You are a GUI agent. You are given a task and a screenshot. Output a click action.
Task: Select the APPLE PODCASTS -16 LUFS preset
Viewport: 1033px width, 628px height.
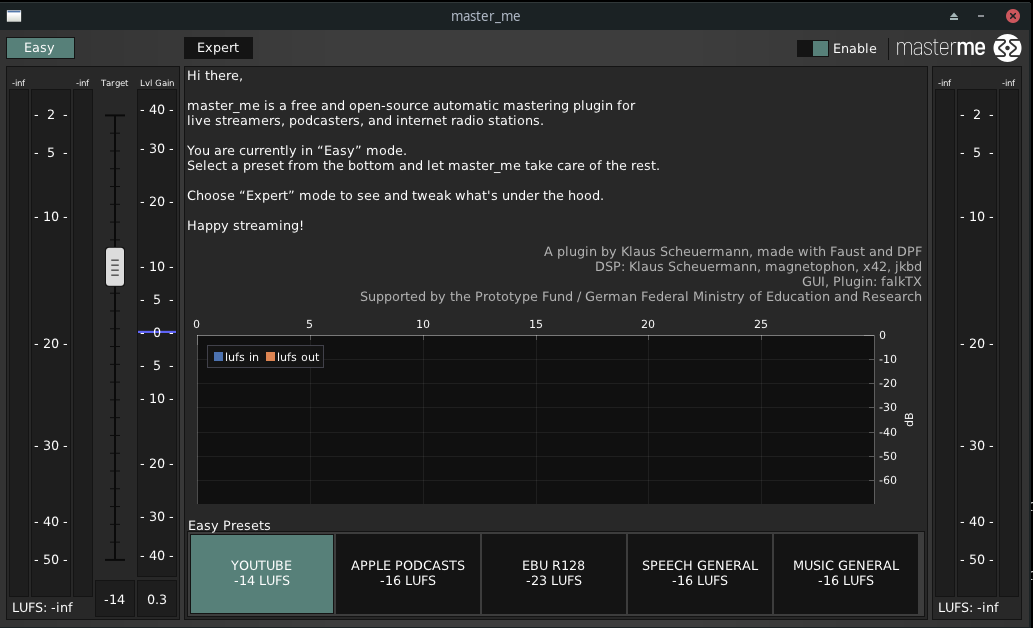pos(408,573)
